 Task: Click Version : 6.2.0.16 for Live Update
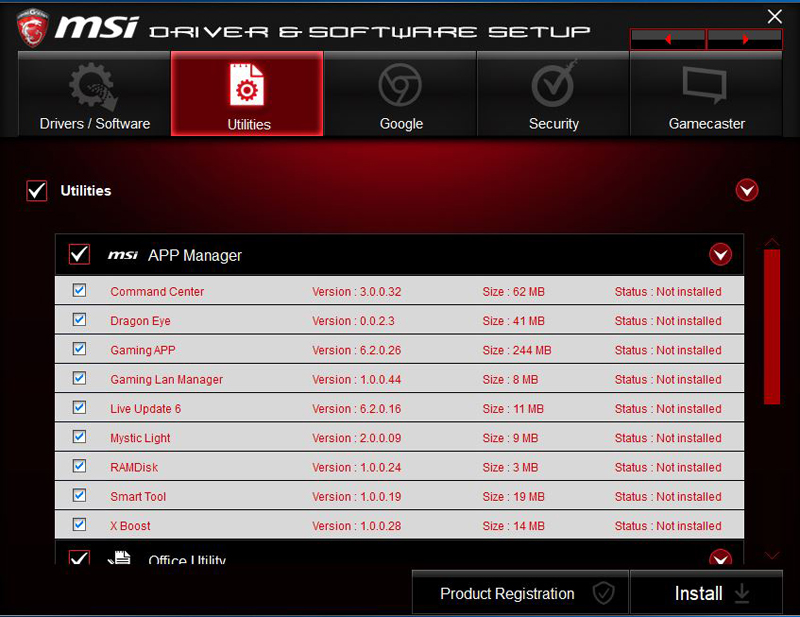click(357, 409)
